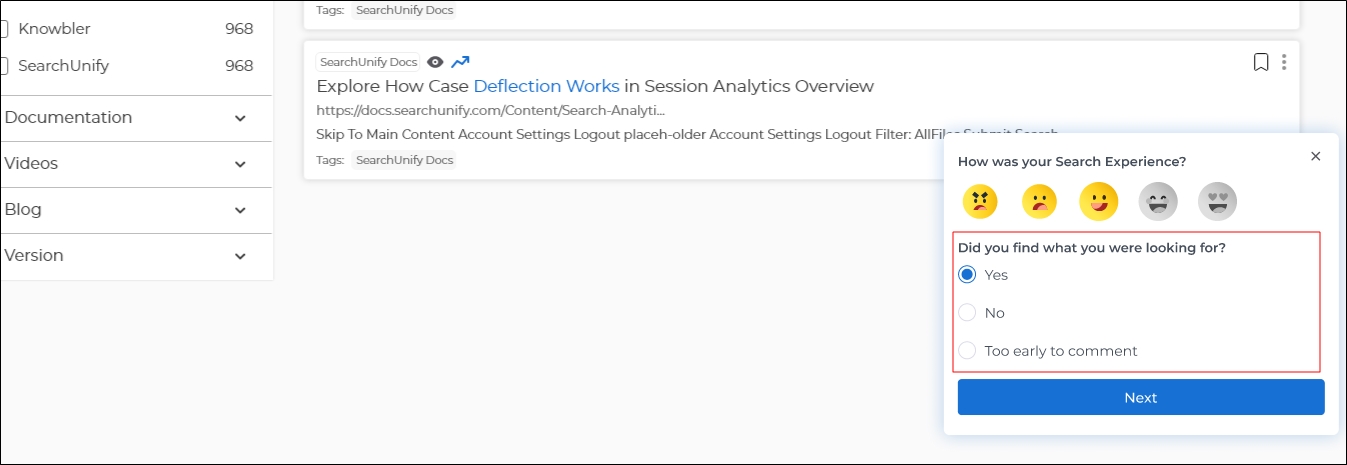
Task: Select the Yes radio button
Action: pyautogui.click(x=967, y=275)
